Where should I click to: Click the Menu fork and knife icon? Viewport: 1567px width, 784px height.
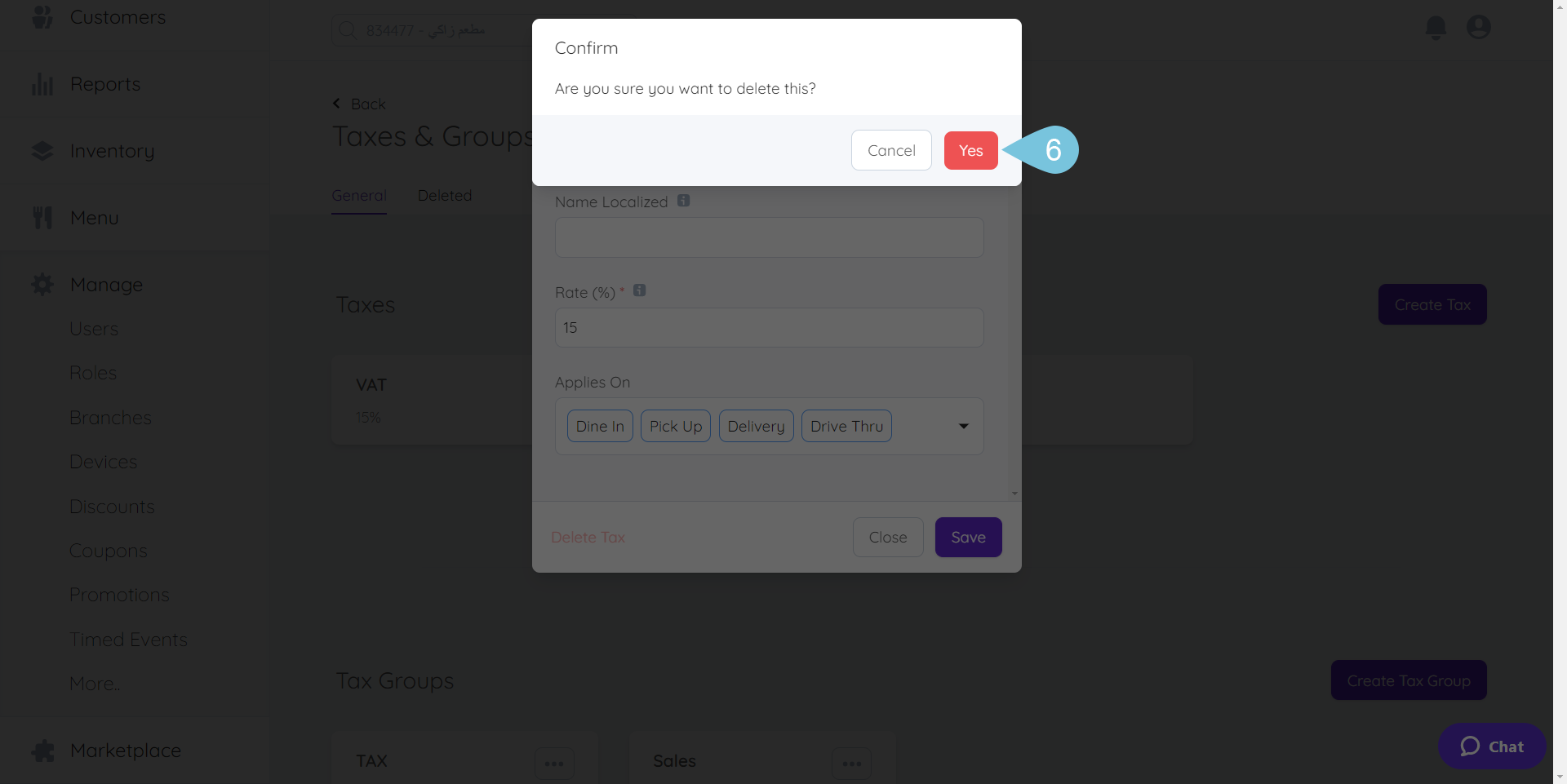point(42,218)
